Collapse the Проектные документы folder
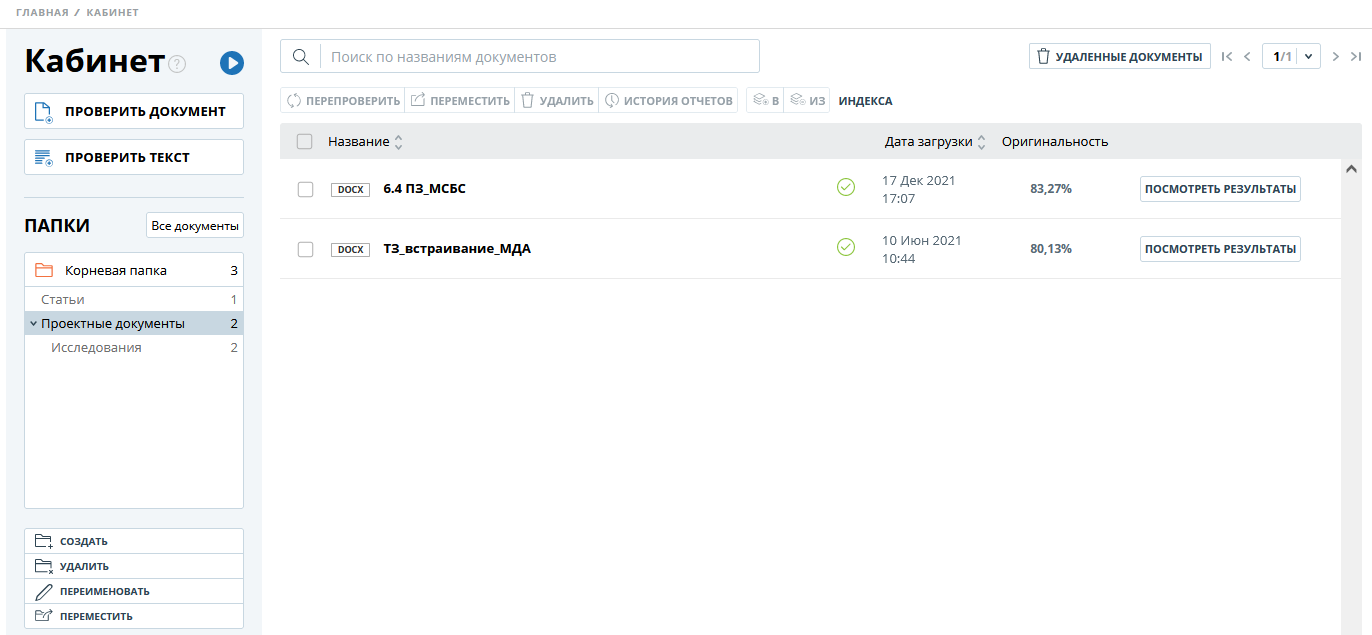1372x635 pixels. tap(33, 324)
